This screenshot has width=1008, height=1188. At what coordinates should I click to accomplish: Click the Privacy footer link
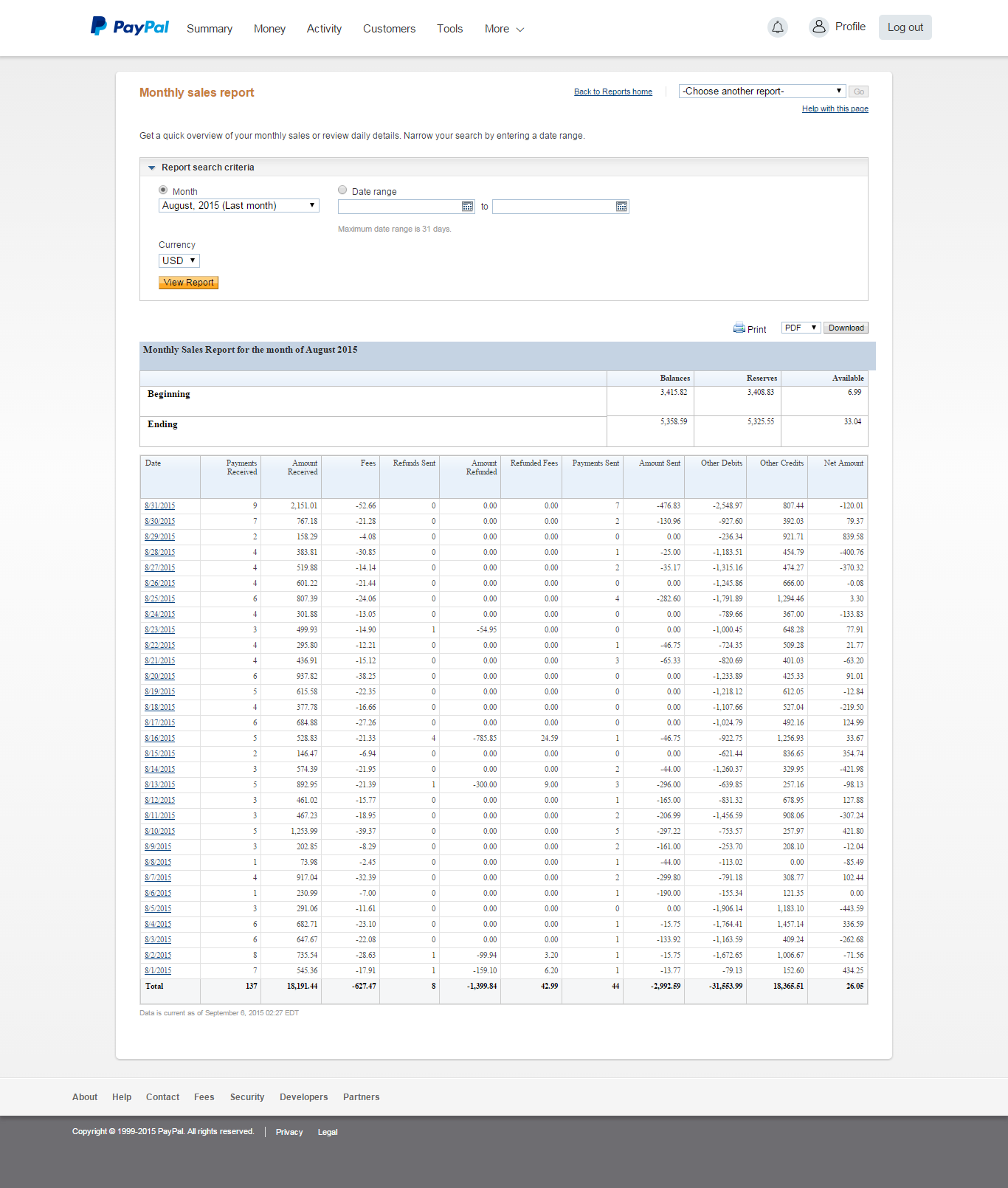[289, 1132]
